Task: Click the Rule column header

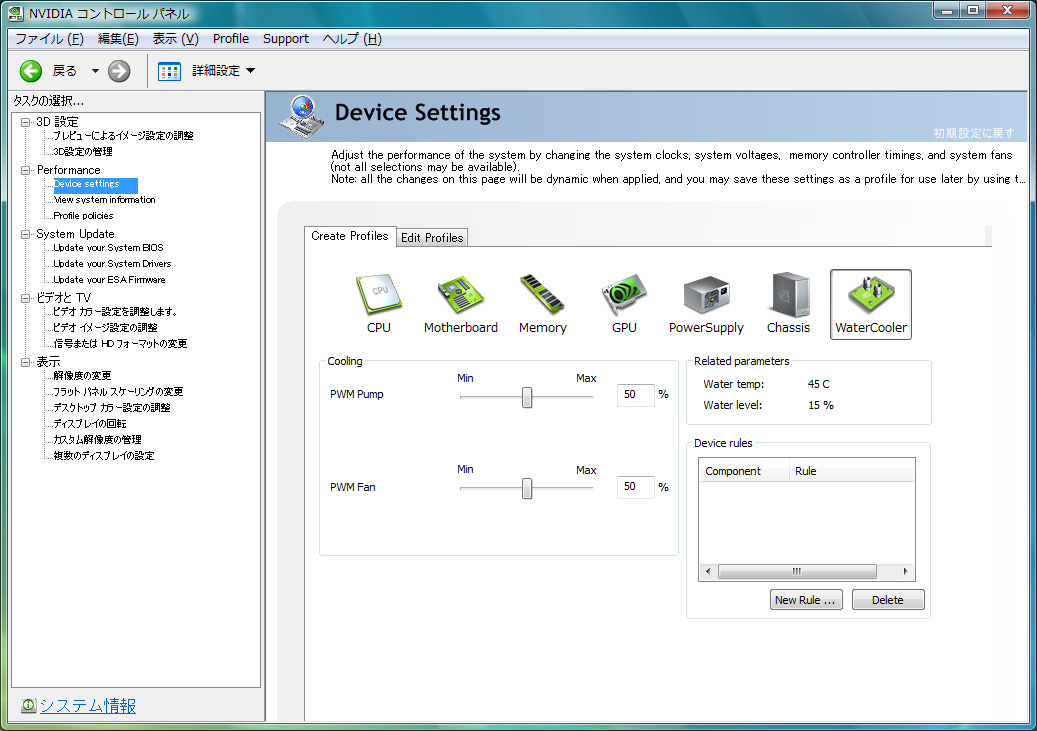Action: pyautogui.click(x=852, y=471)
